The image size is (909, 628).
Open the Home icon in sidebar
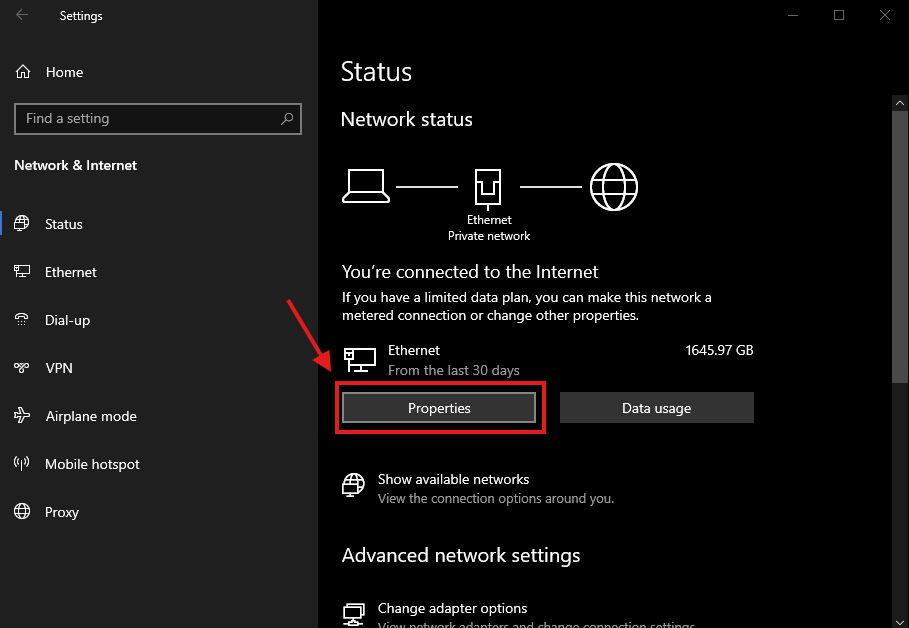(23, 72)
